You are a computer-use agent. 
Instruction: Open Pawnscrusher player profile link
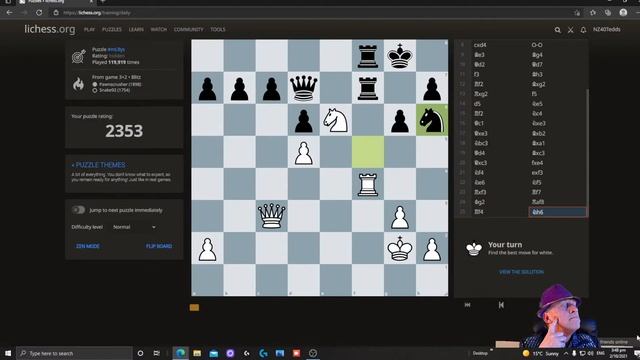click(120, 84)
